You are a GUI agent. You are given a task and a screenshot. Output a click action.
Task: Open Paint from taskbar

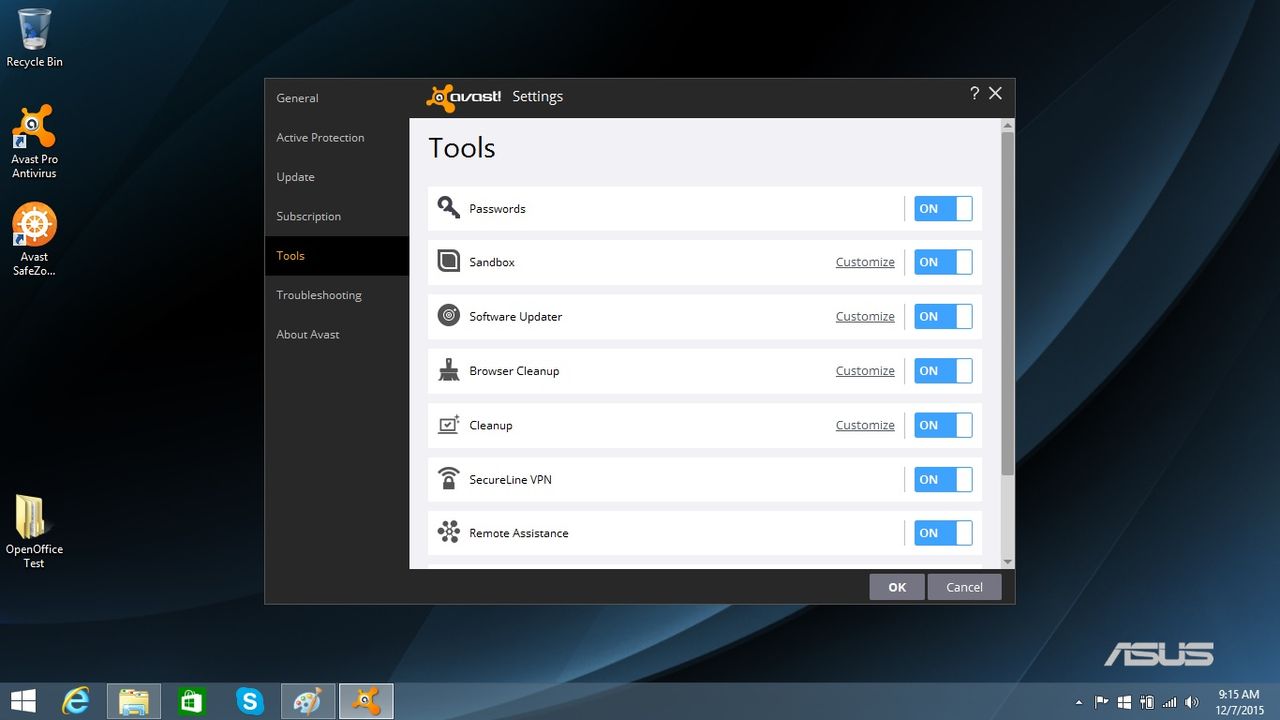[x=307, y=700]
